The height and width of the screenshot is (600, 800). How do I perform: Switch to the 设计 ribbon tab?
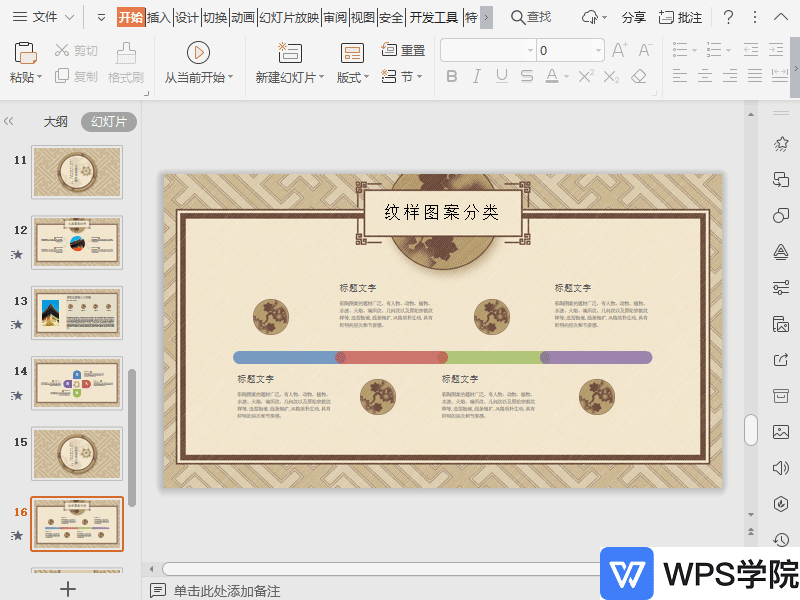click(x=185, y=17)
